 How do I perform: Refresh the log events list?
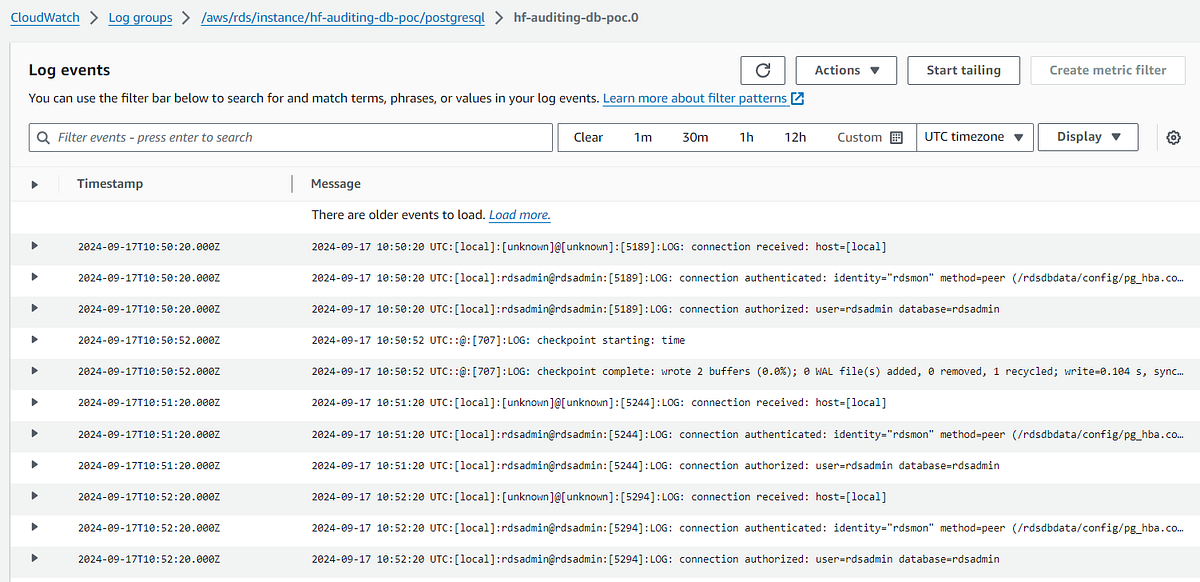(763, 70)
